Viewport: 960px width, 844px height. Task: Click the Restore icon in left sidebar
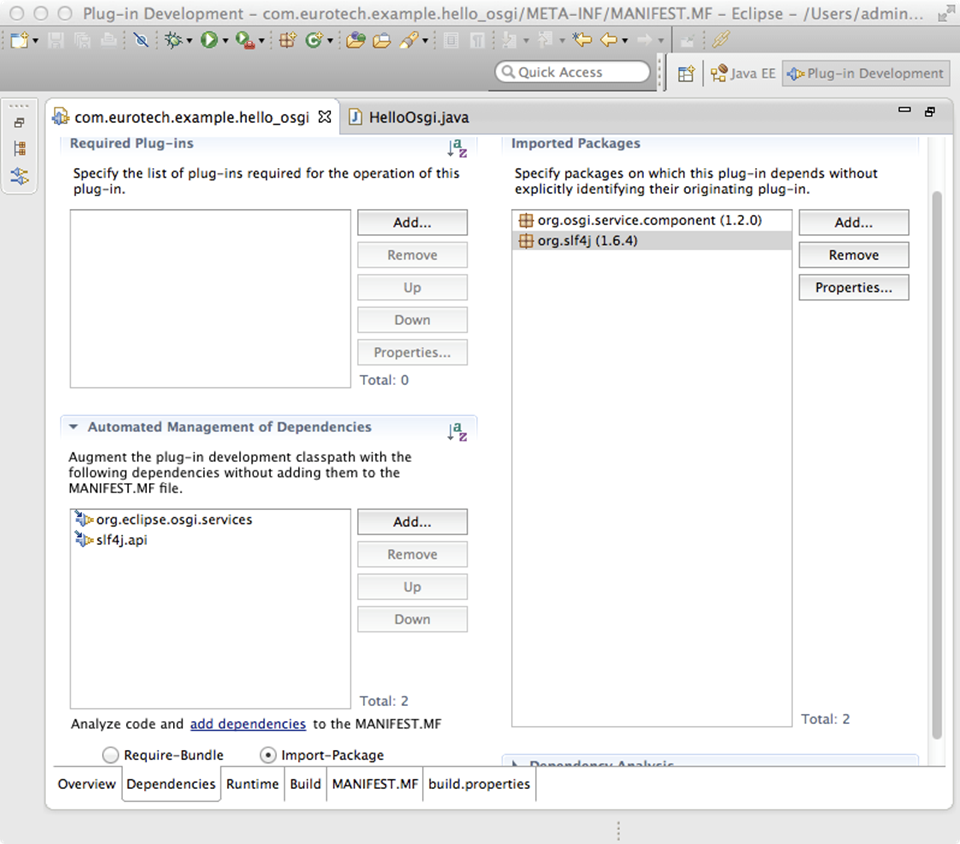pyautogui.click(x=20, y=123)
